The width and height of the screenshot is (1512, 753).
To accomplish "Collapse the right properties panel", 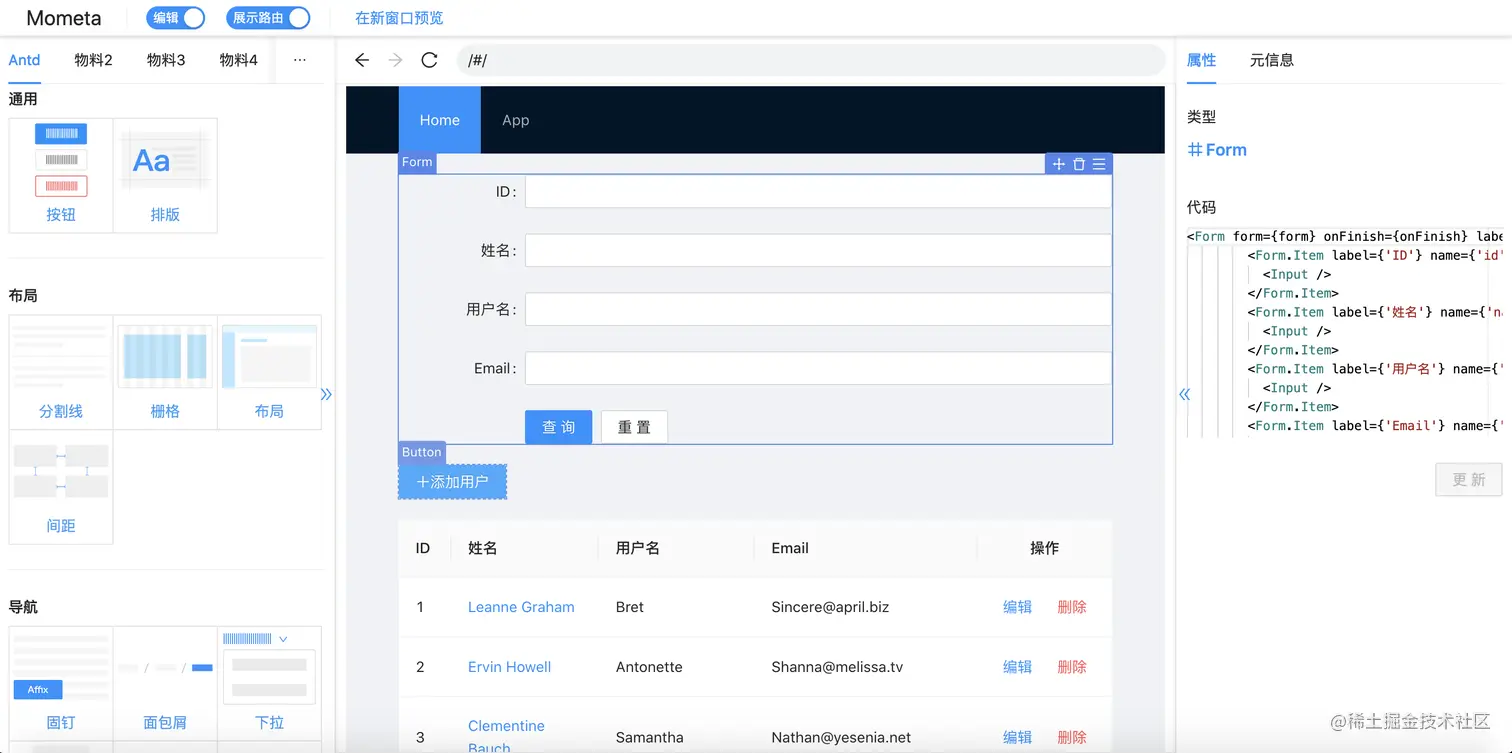I will [x=1185, y=394].
